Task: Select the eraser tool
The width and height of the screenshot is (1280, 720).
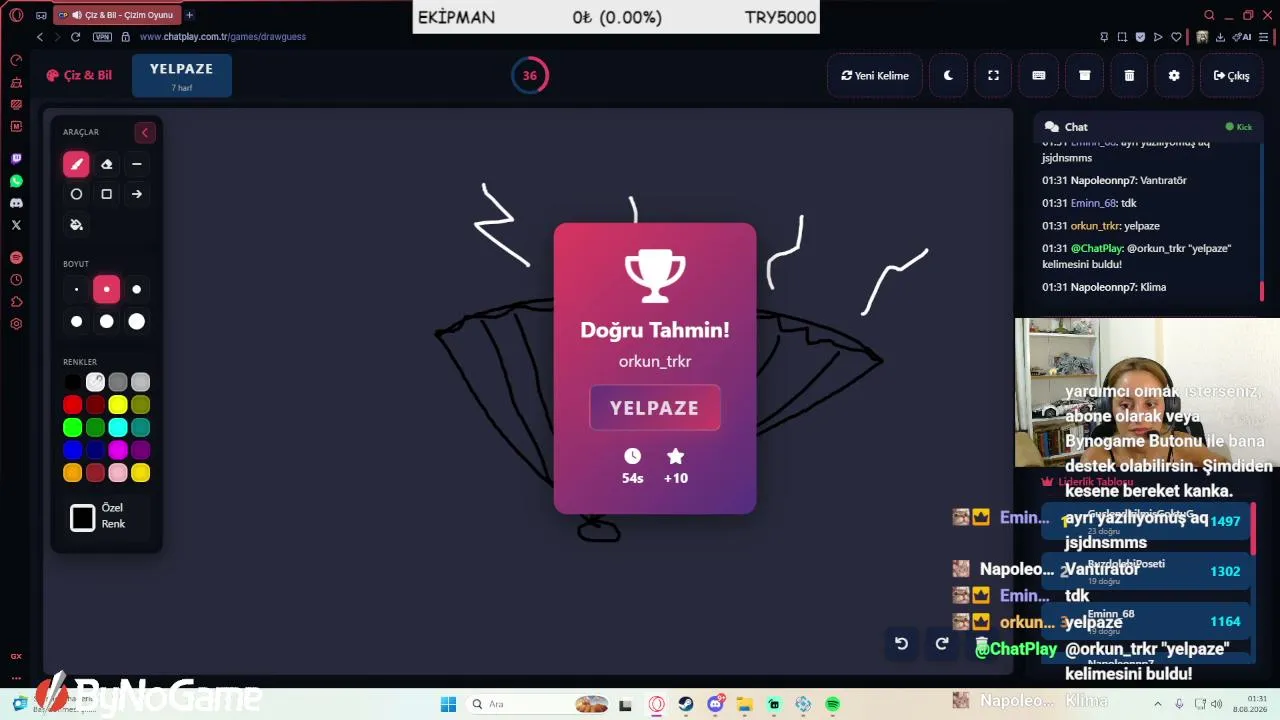Action: pos(107,164)
